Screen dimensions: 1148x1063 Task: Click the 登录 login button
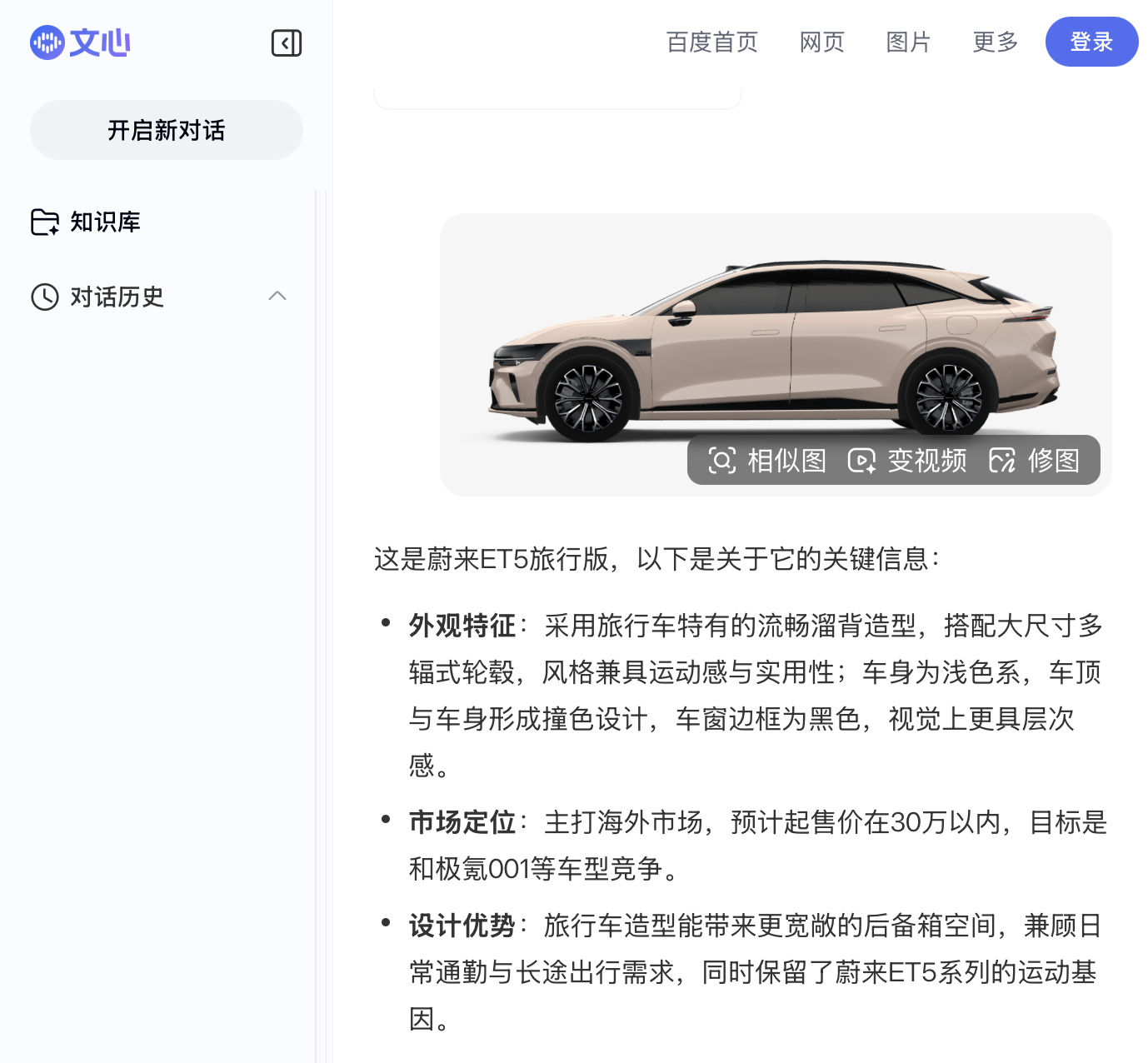pyautogui.click(x=1091, y=42)
